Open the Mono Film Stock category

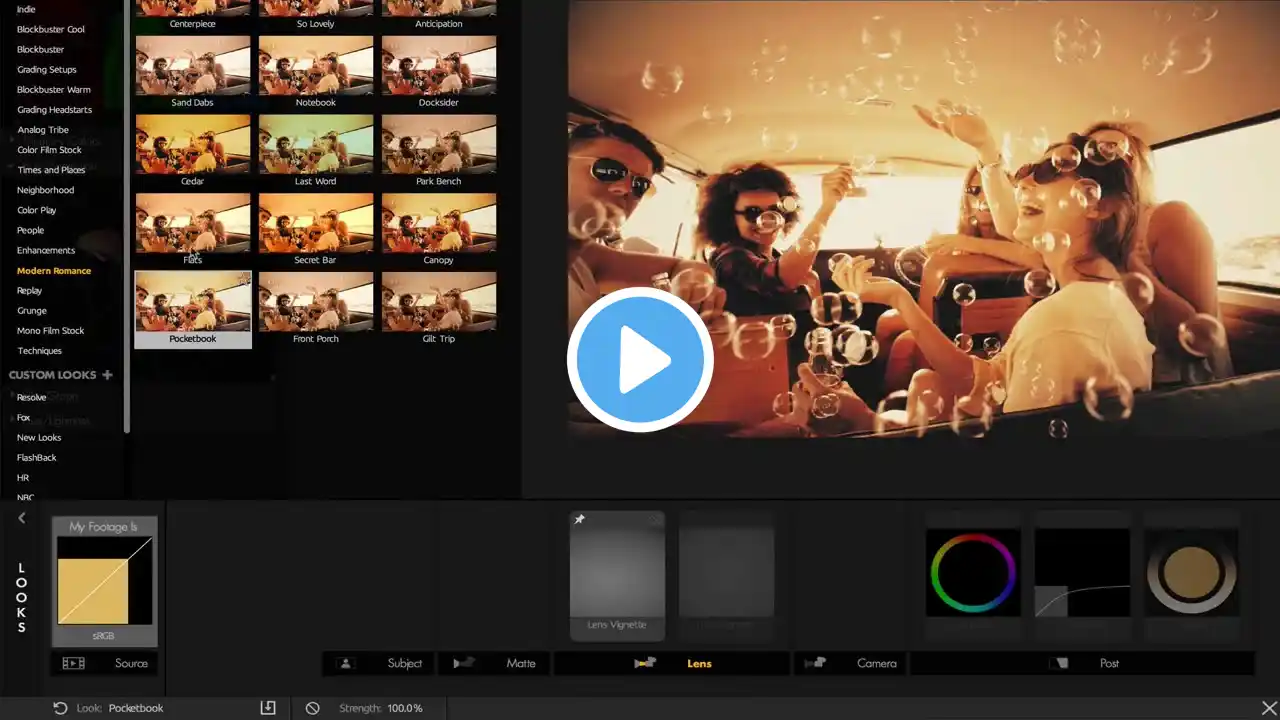(50, 331)
